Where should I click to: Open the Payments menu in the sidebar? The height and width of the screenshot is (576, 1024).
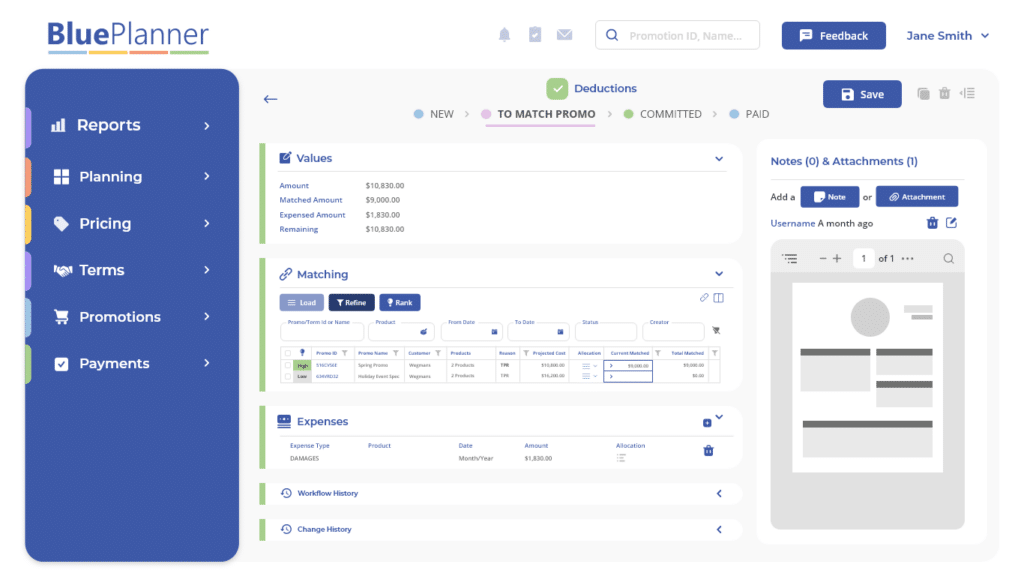point(114,363)
